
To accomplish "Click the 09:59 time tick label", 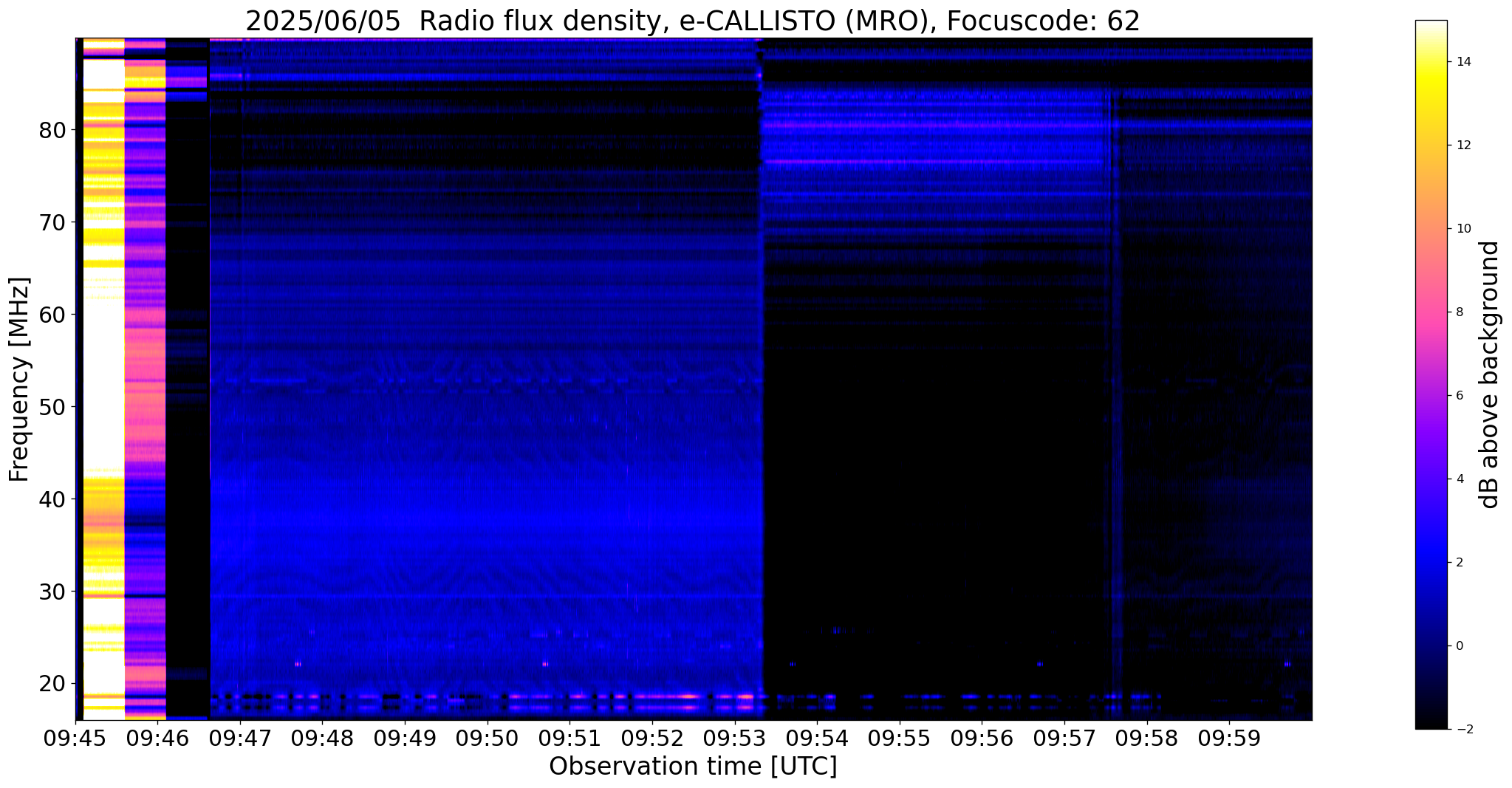I will click(1229, 737).
